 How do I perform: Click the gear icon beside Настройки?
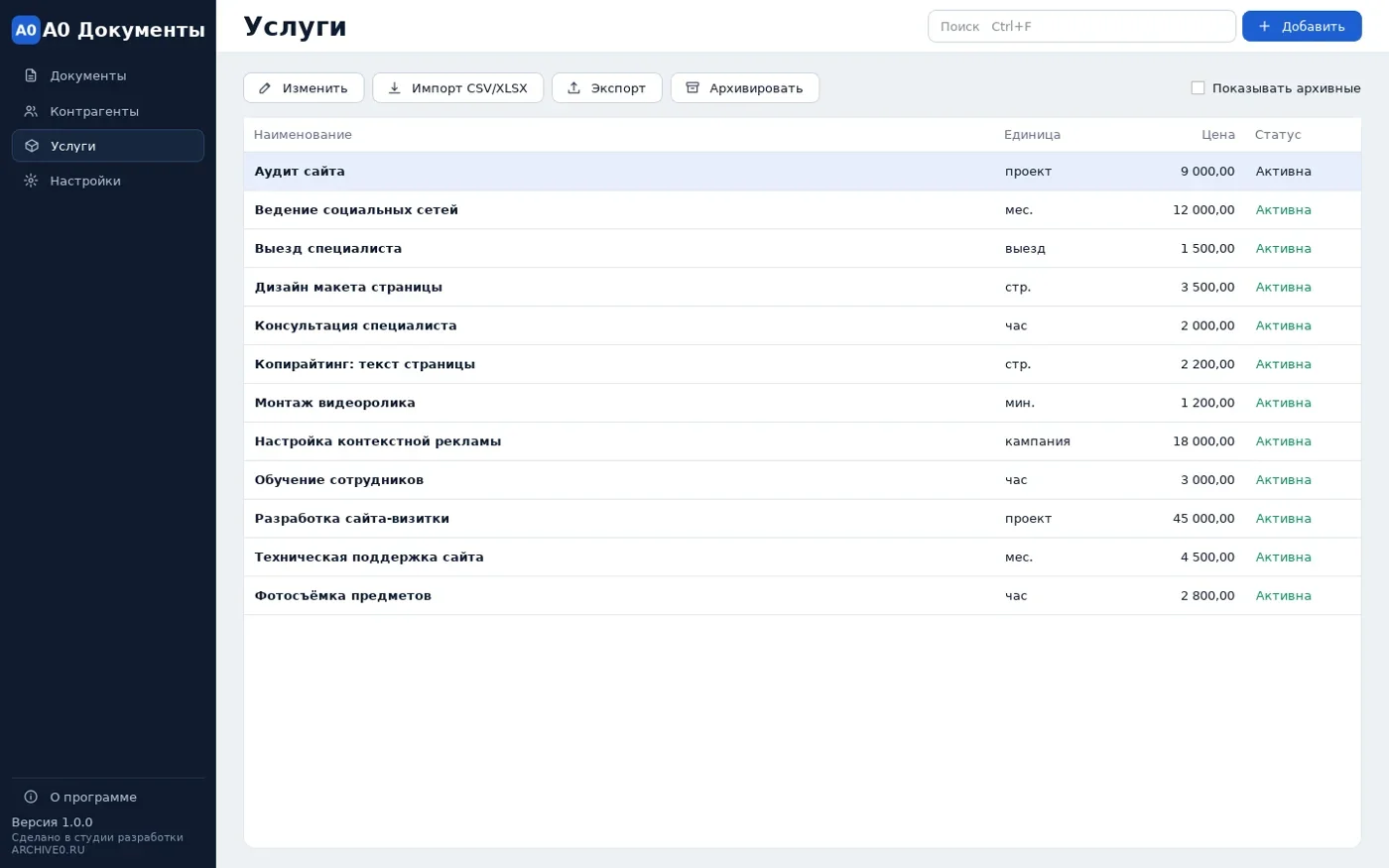click(x=31, y=181)
